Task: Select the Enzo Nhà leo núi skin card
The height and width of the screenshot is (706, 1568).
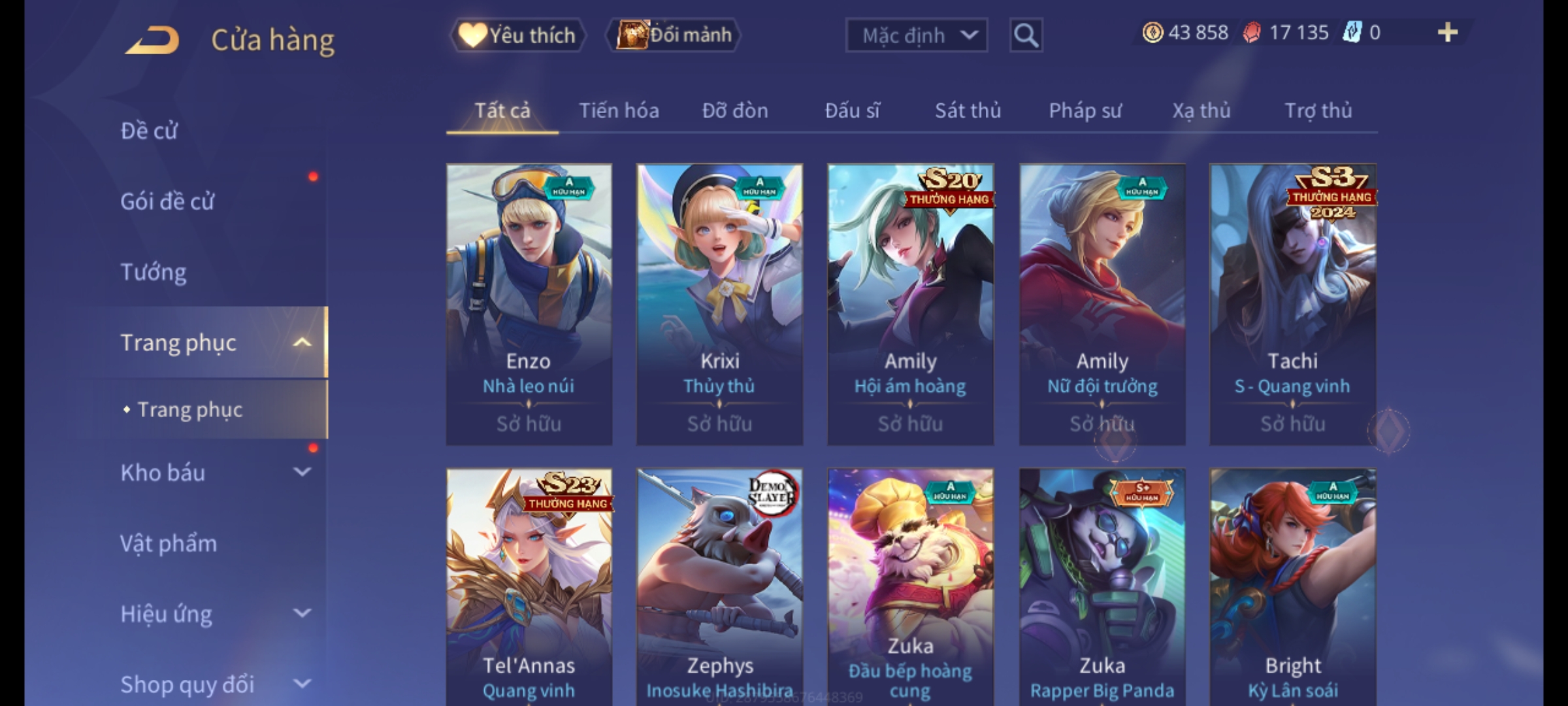Action: coord(529,305)
